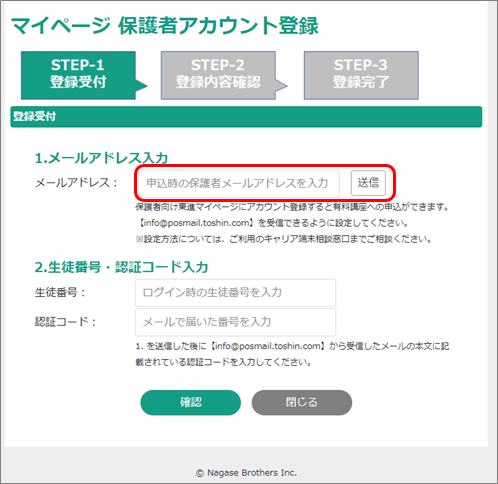
Task: Click the 送信 button
Action: pyautogui.click(x=368, y=183)
